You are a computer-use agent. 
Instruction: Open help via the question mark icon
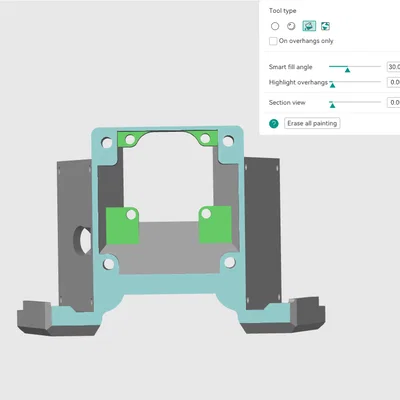[274, 124]
